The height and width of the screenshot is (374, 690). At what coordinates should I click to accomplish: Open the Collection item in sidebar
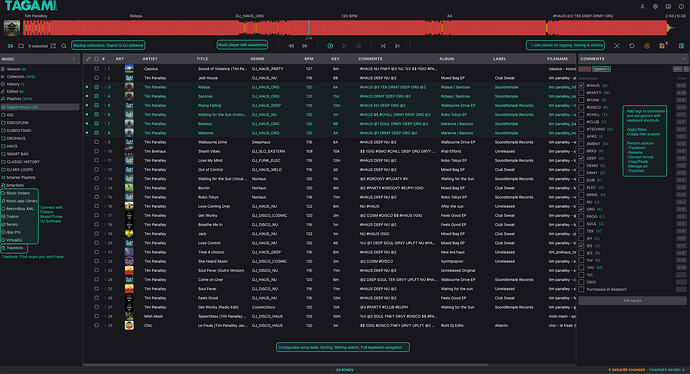point(18,77)
